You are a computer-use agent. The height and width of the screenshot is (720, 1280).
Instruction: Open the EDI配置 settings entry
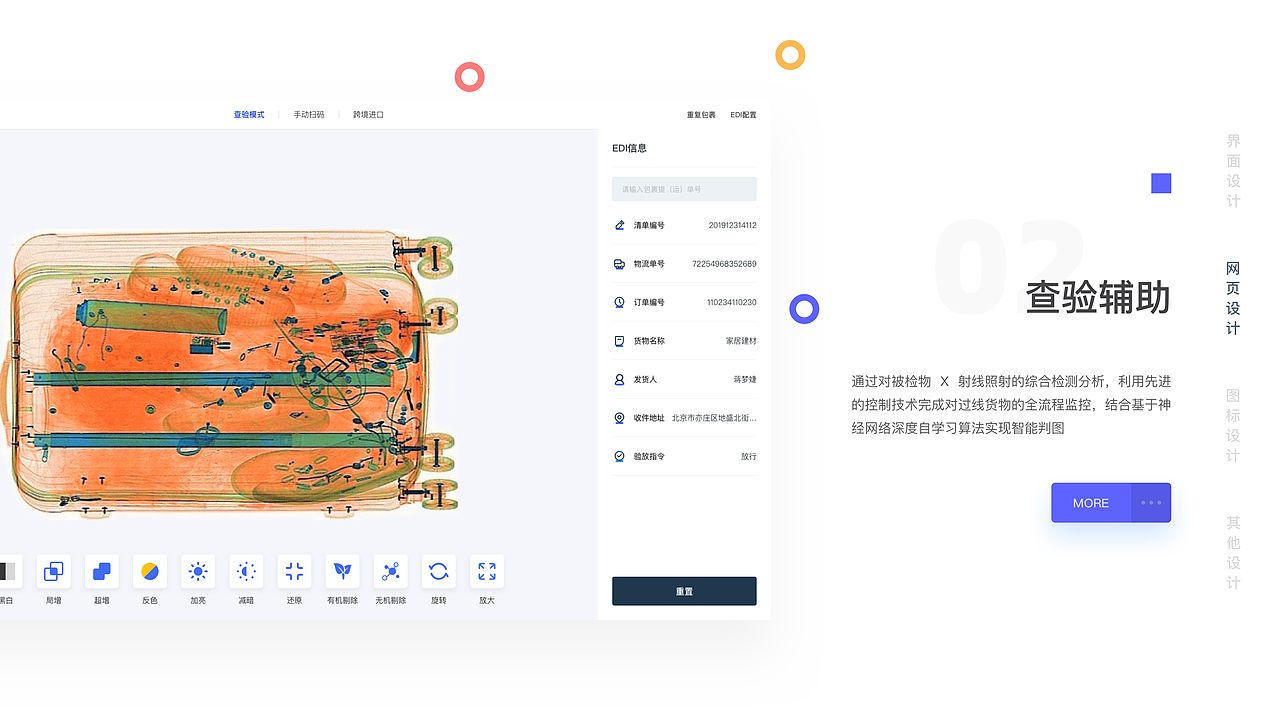743,114
